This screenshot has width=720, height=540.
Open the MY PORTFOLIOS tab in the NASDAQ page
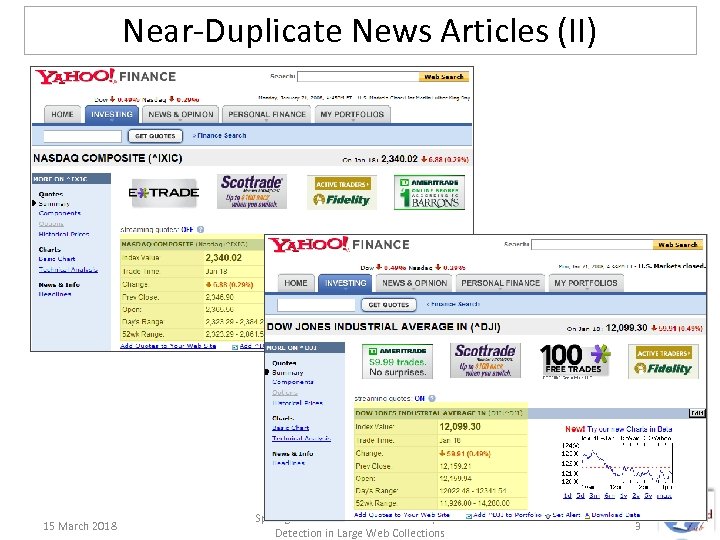click(352, 114)
